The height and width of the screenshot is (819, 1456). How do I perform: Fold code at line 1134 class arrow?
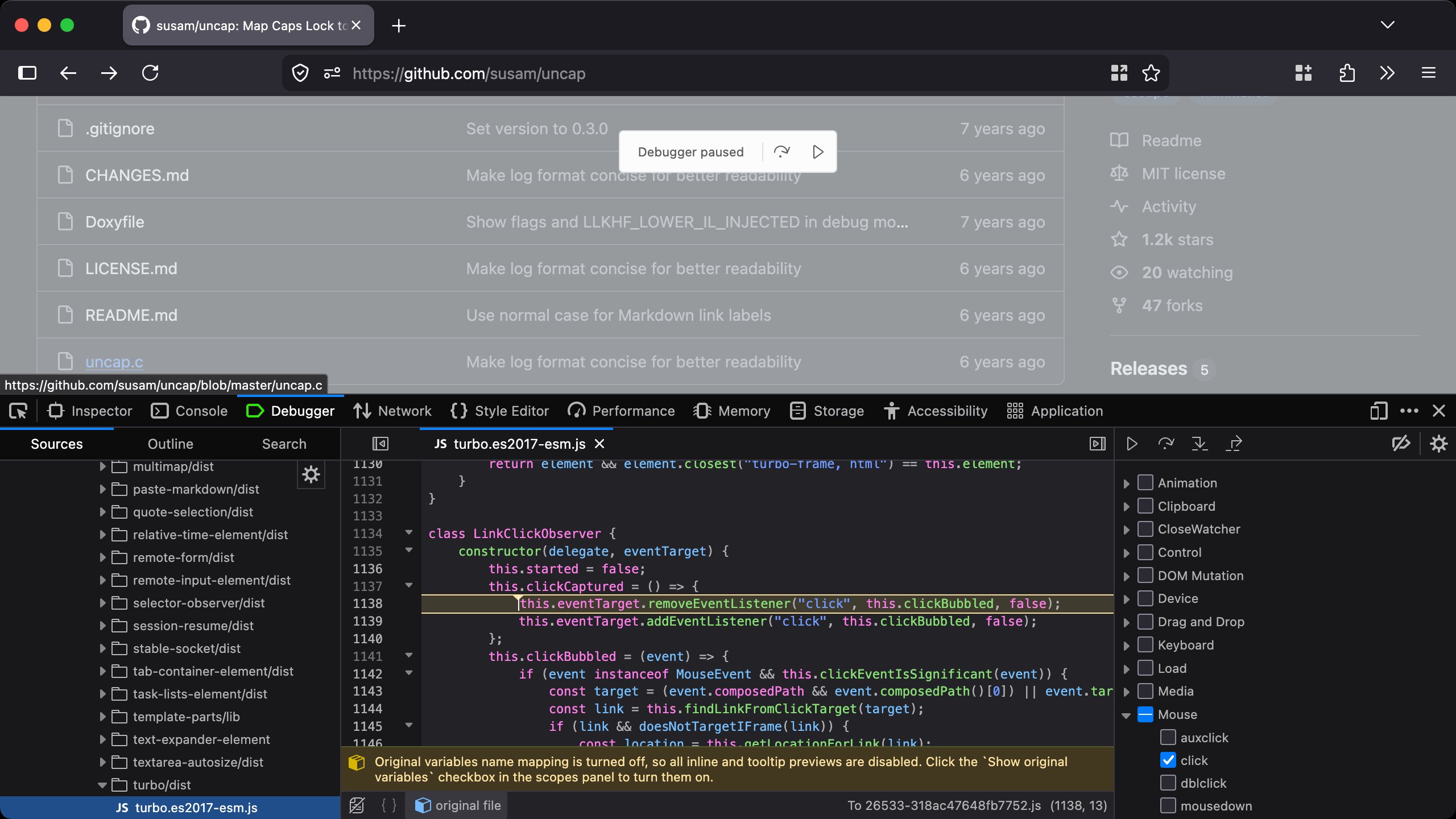coord(408,532)
